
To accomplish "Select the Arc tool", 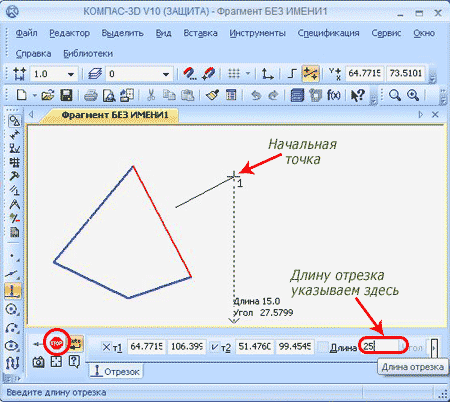I will pyautogui.click(x=13, y=328).
